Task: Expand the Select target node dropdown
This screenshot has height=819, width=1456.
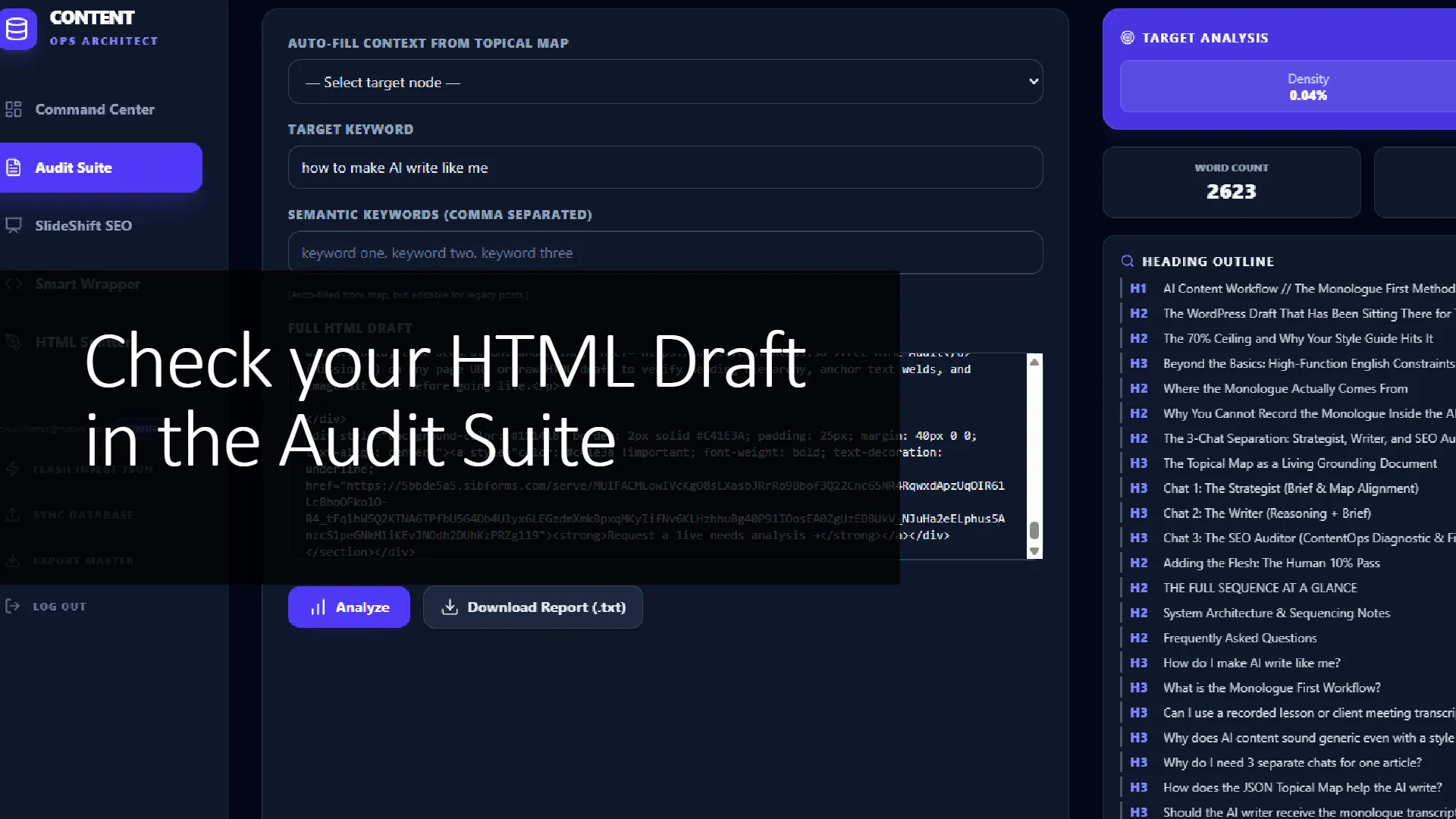Action: [x=665, y=82]
